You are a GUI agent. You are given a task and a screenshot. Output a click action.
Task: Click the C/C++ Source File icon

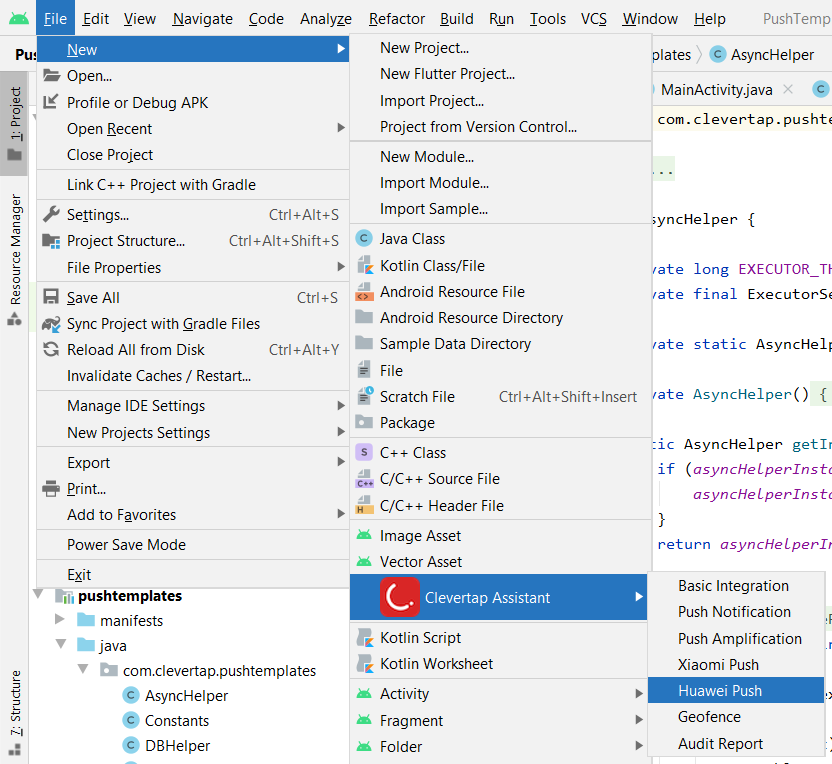coord(364,479)
